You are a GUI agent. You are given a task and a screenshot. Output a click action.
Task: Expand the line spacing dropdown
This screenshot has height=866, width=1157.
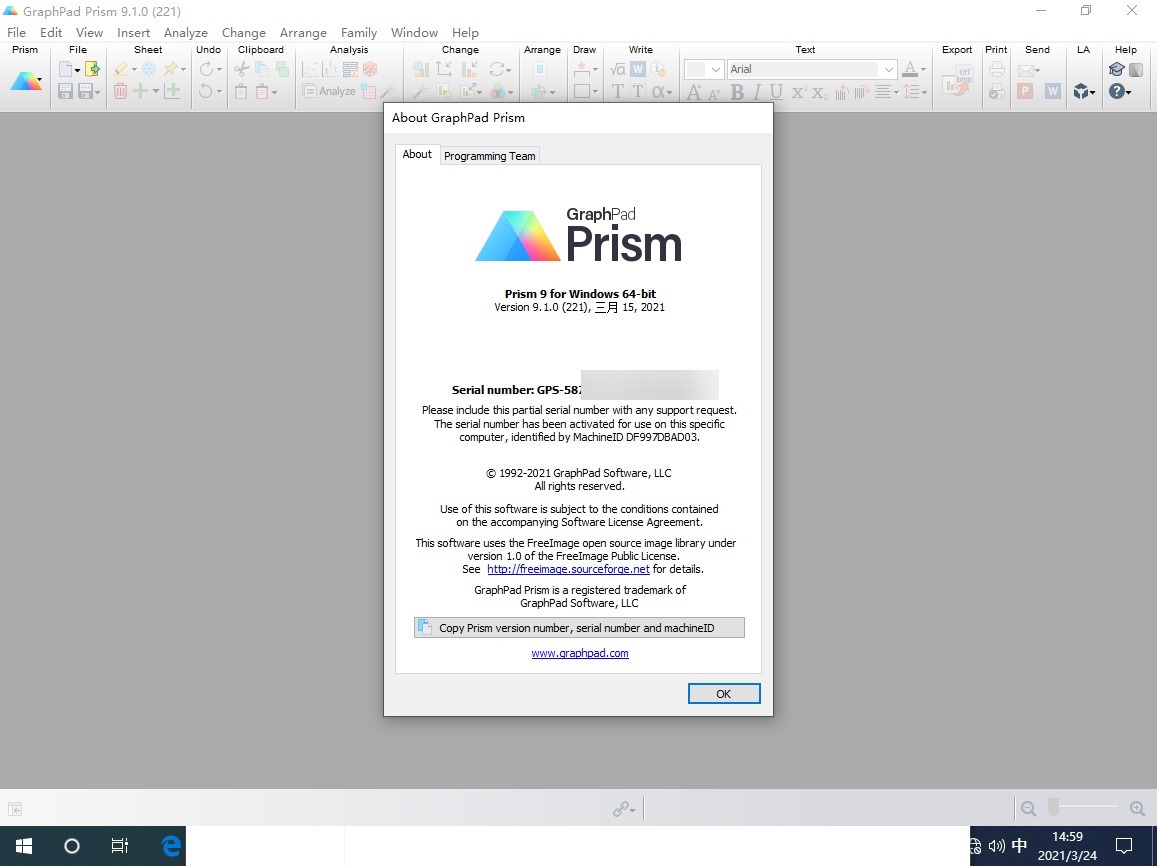click(925, 92)
